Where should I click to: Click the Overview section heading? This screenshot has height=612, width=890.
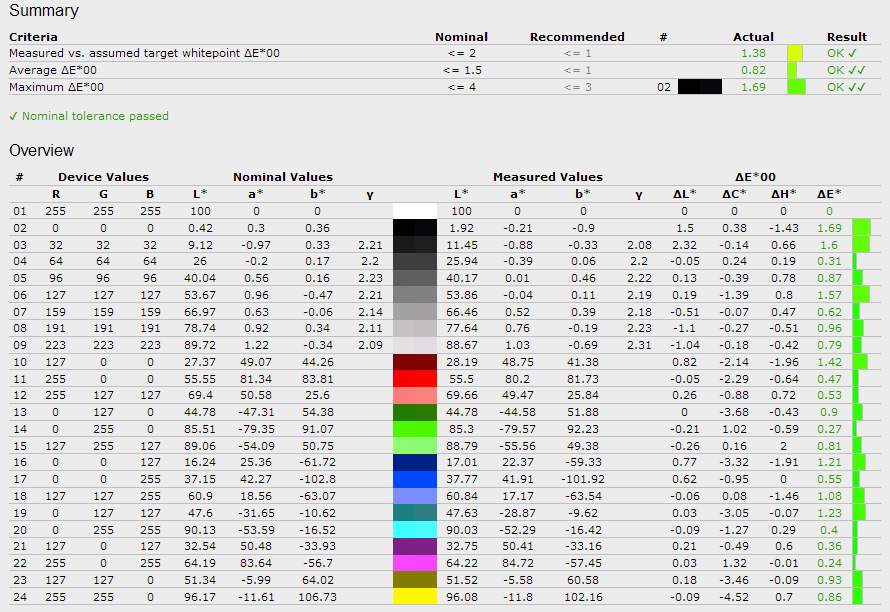click(42, 151)
